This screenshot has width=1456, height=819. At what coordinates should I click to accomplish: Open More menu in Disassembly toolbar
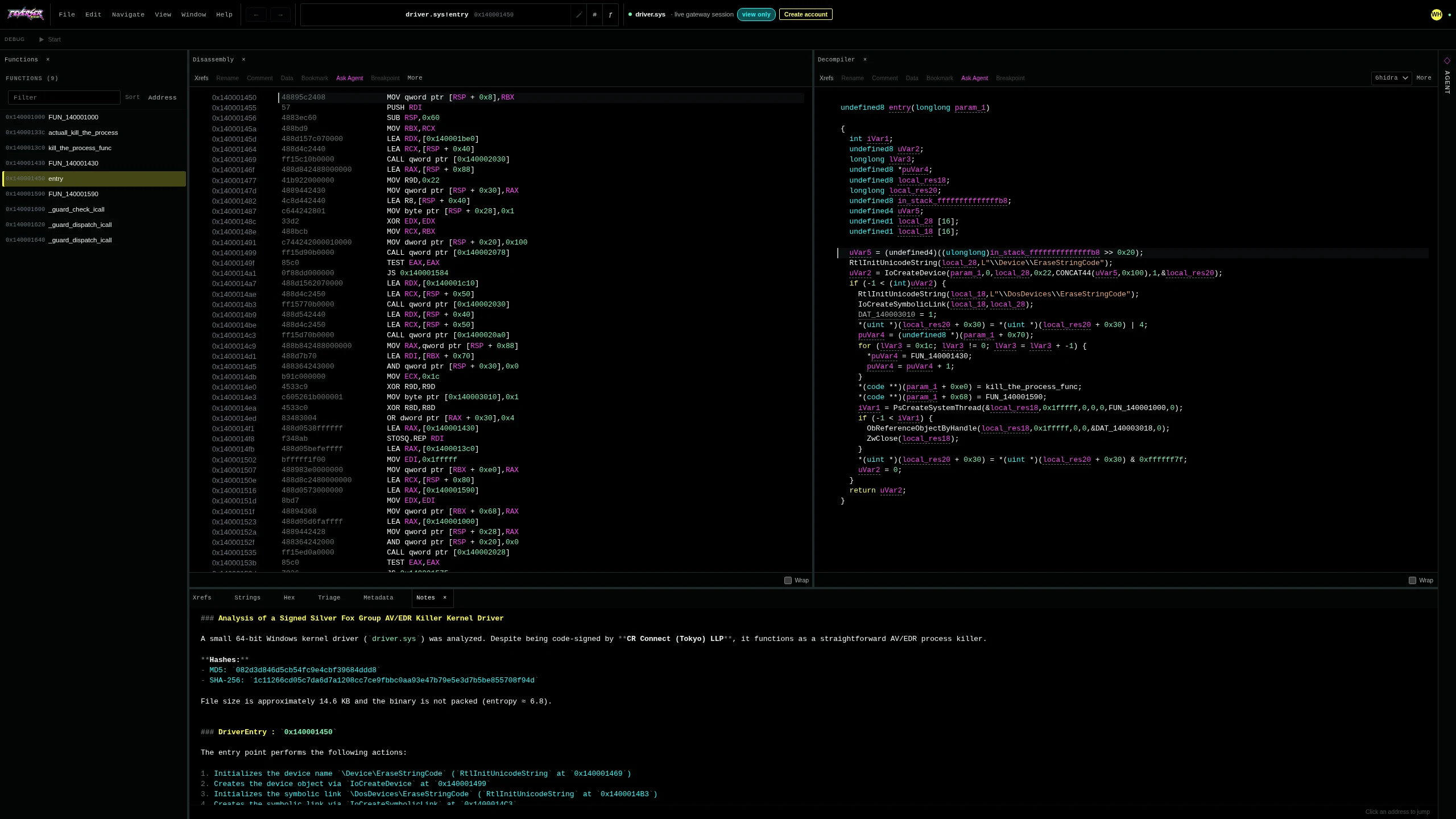(415, 78)
